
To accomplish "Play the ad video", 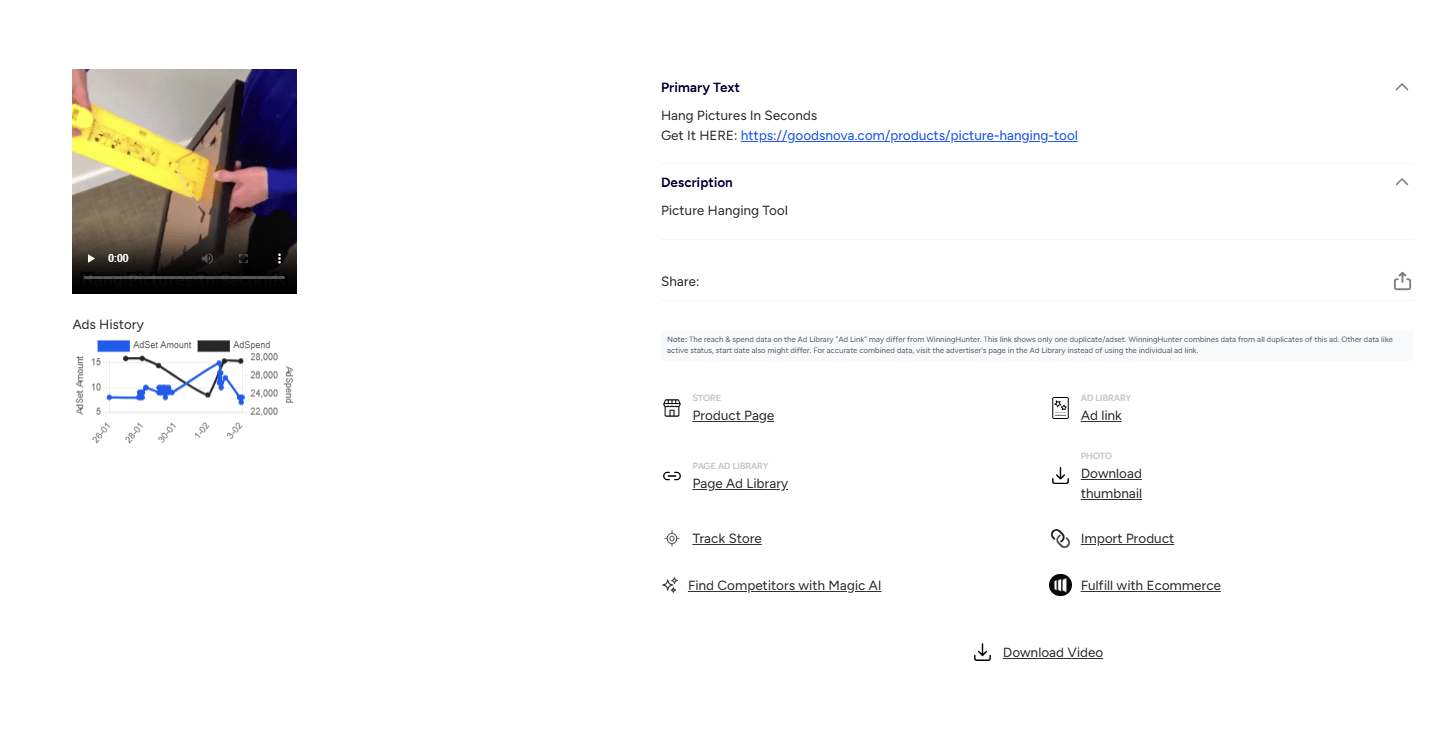I will click(x=91, y=258).
